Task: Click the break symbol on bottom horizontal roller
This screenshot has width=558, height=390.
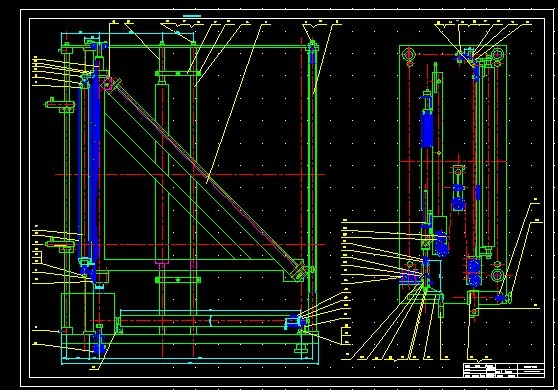Action: (x=210, y=321)
